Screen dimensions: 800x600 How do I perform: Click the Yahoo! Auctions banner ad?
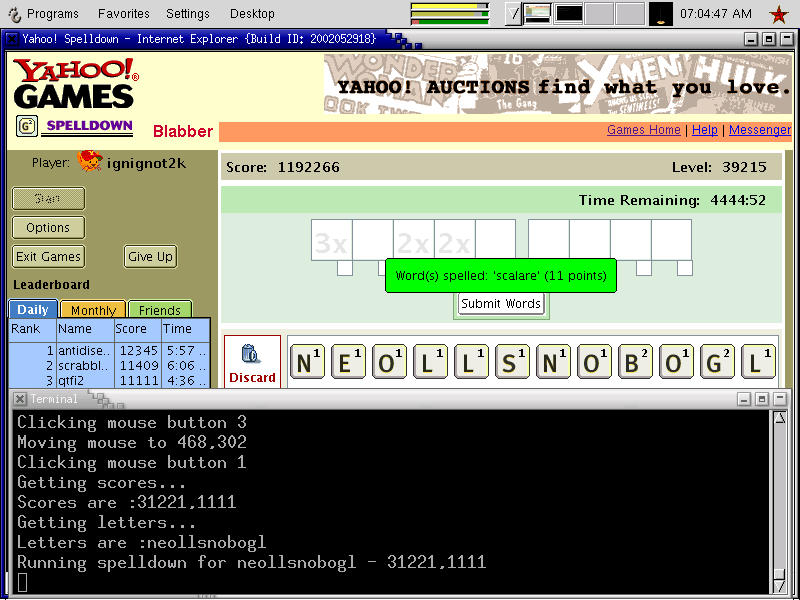point(558,84)
